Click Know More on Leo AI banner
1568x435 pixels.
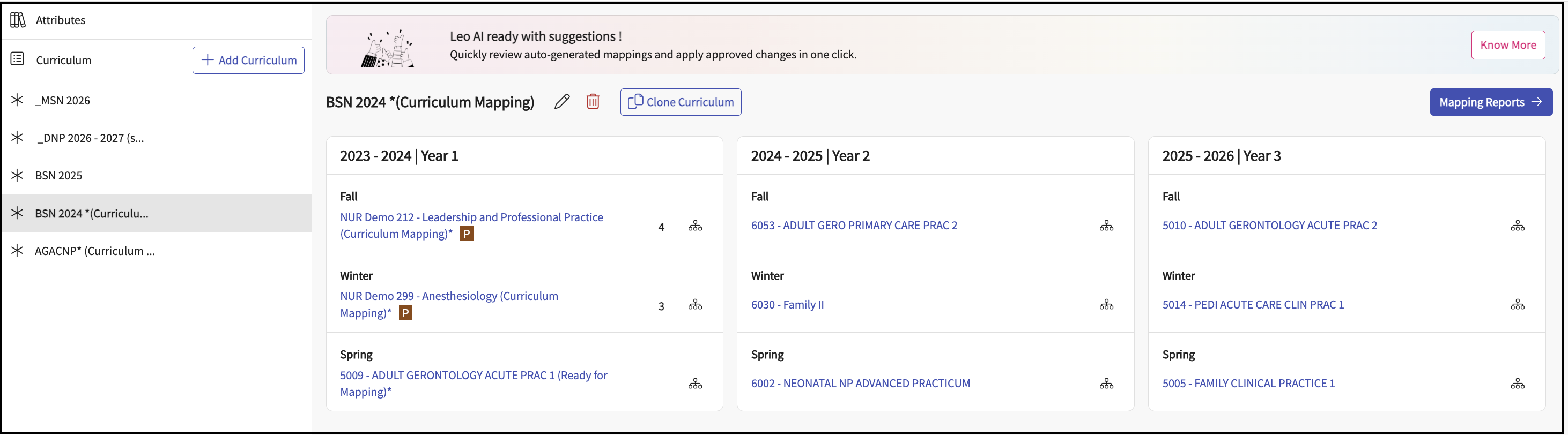[1507, 45]
